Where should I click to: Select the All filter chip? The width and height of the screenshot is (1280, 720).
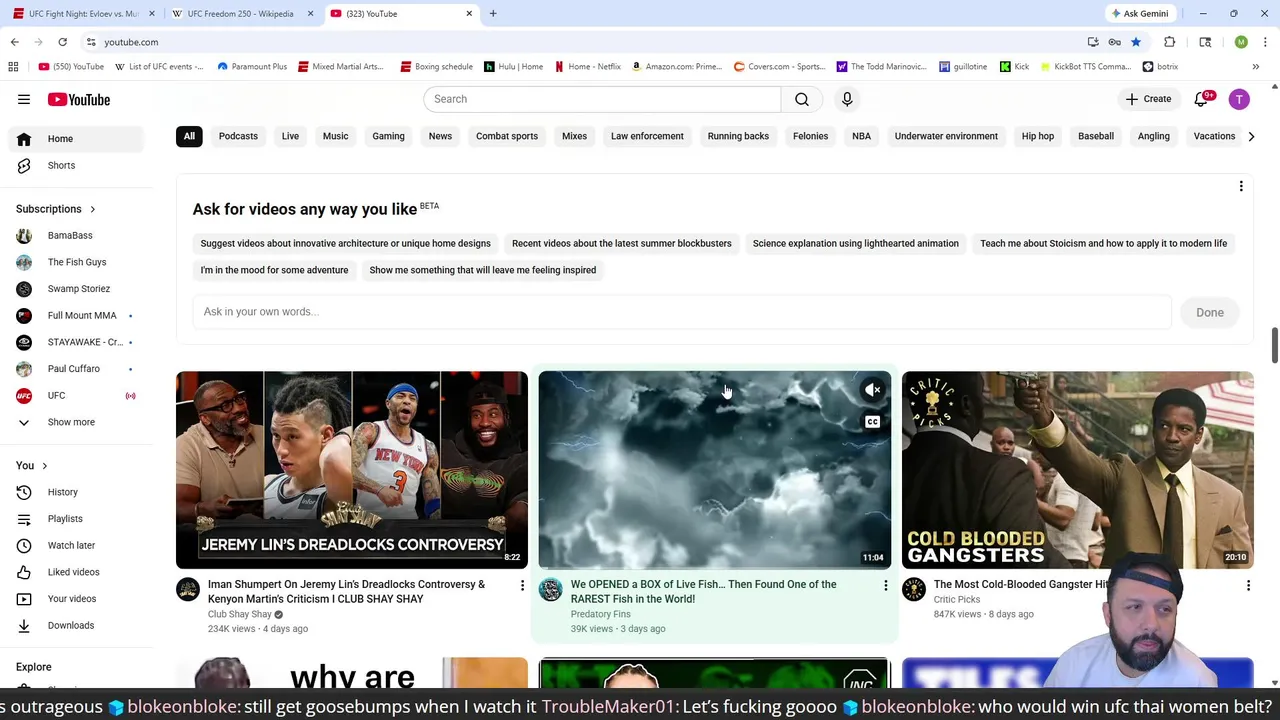(x=189, y=136)
